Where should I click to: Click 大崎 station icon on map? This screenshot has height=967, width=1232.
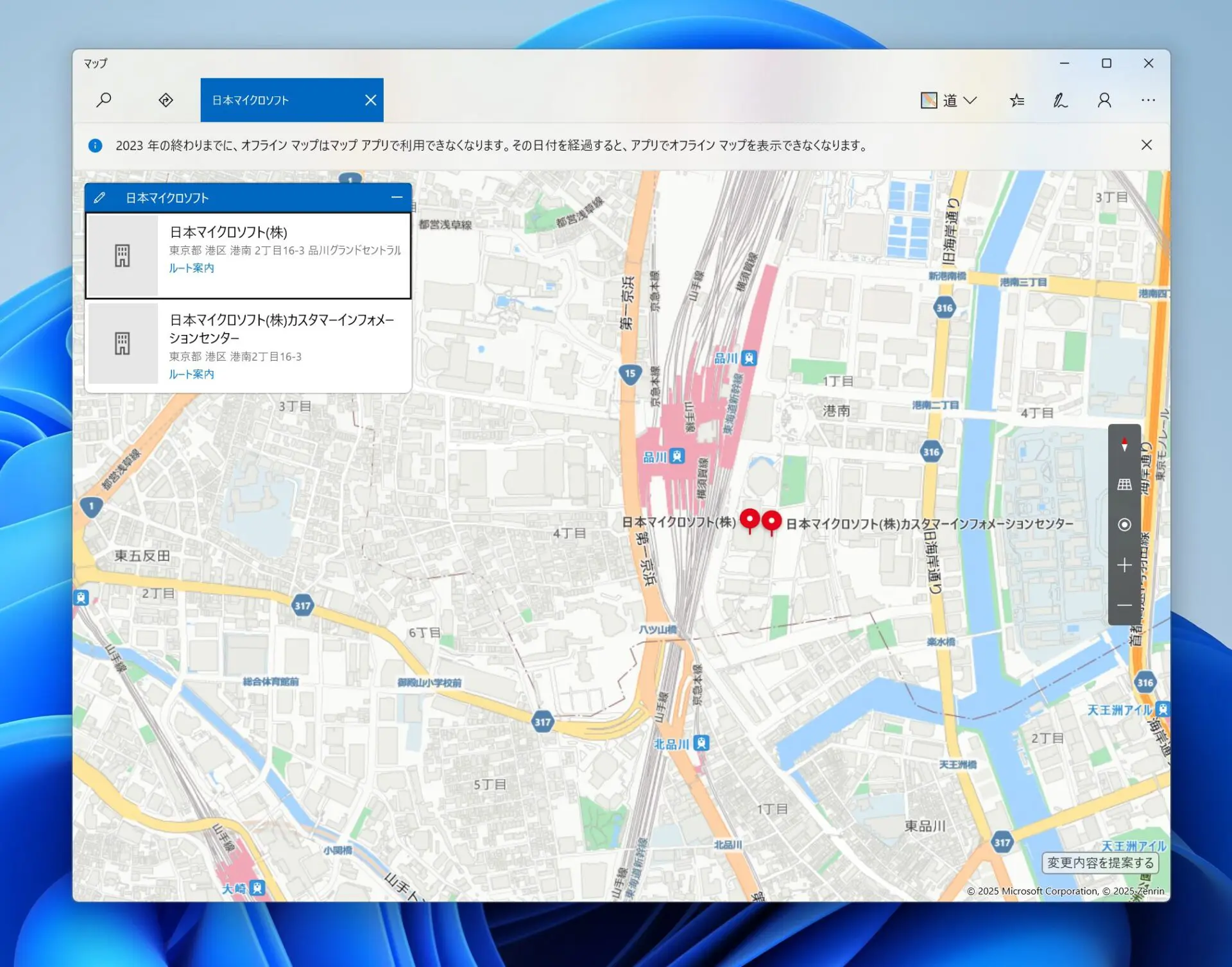257,888
